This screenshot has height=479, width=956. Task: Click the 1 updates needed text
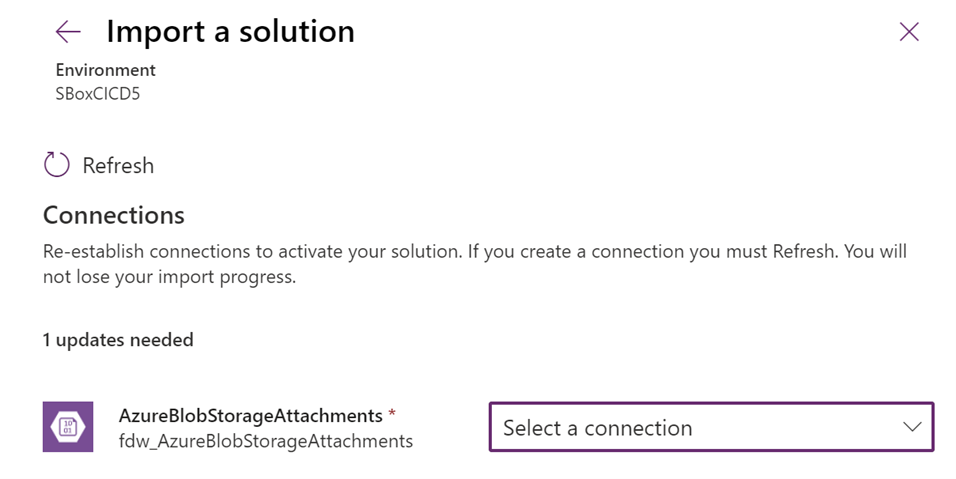[118, 340]
